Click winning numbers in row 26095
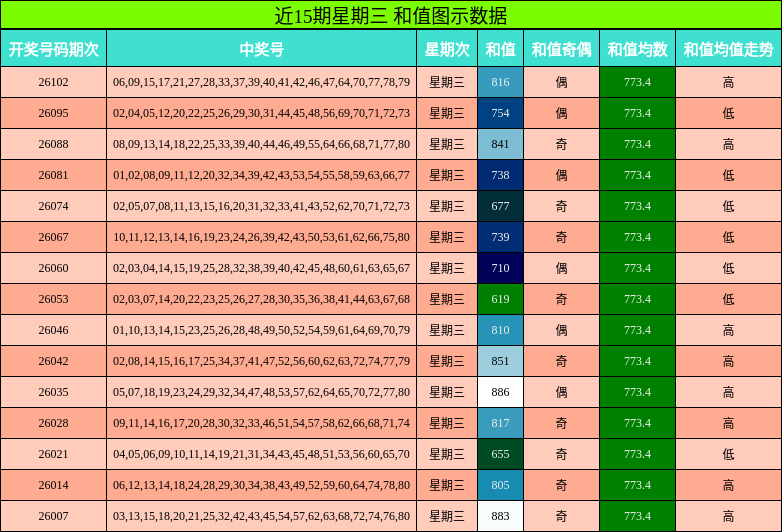 (261, 113)
